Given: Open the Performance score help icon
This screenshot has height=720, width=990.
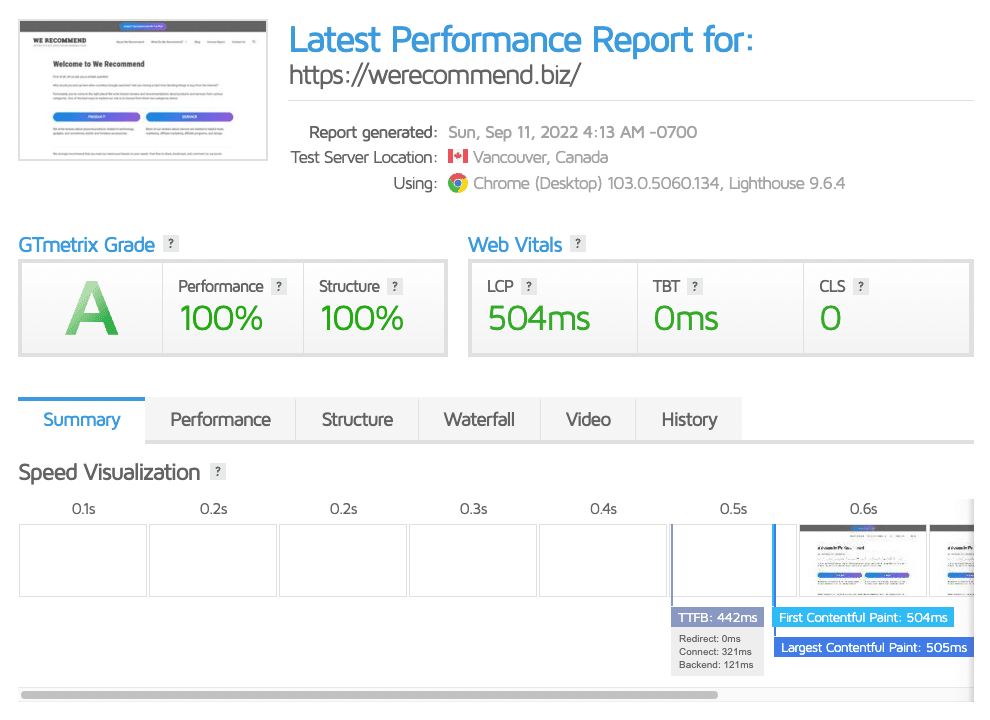Looking at the screenshot, I should pyautogui.click(x=279, y=287).
